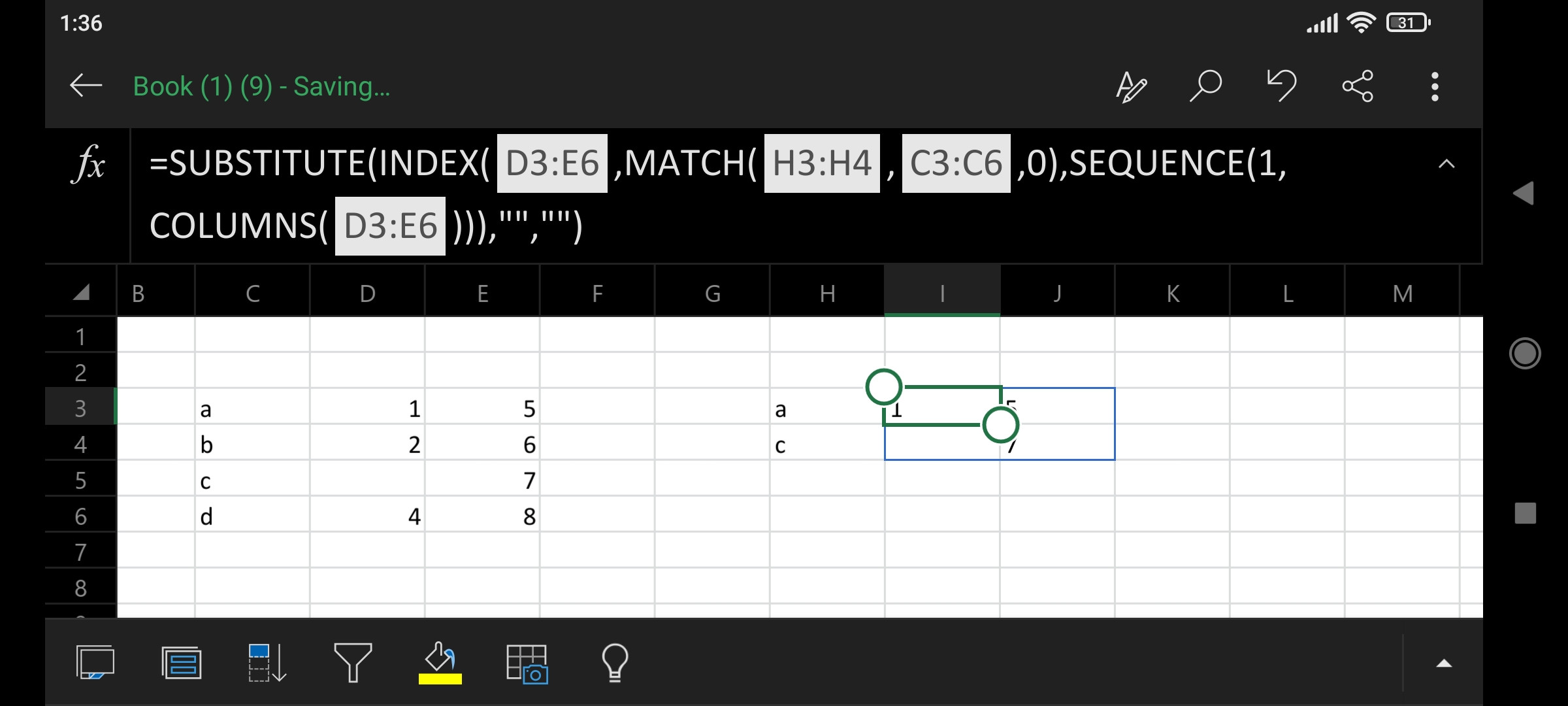1568x706 pixels.
Task: Apply the yellow fill color bucket
Action: (440, 663)
